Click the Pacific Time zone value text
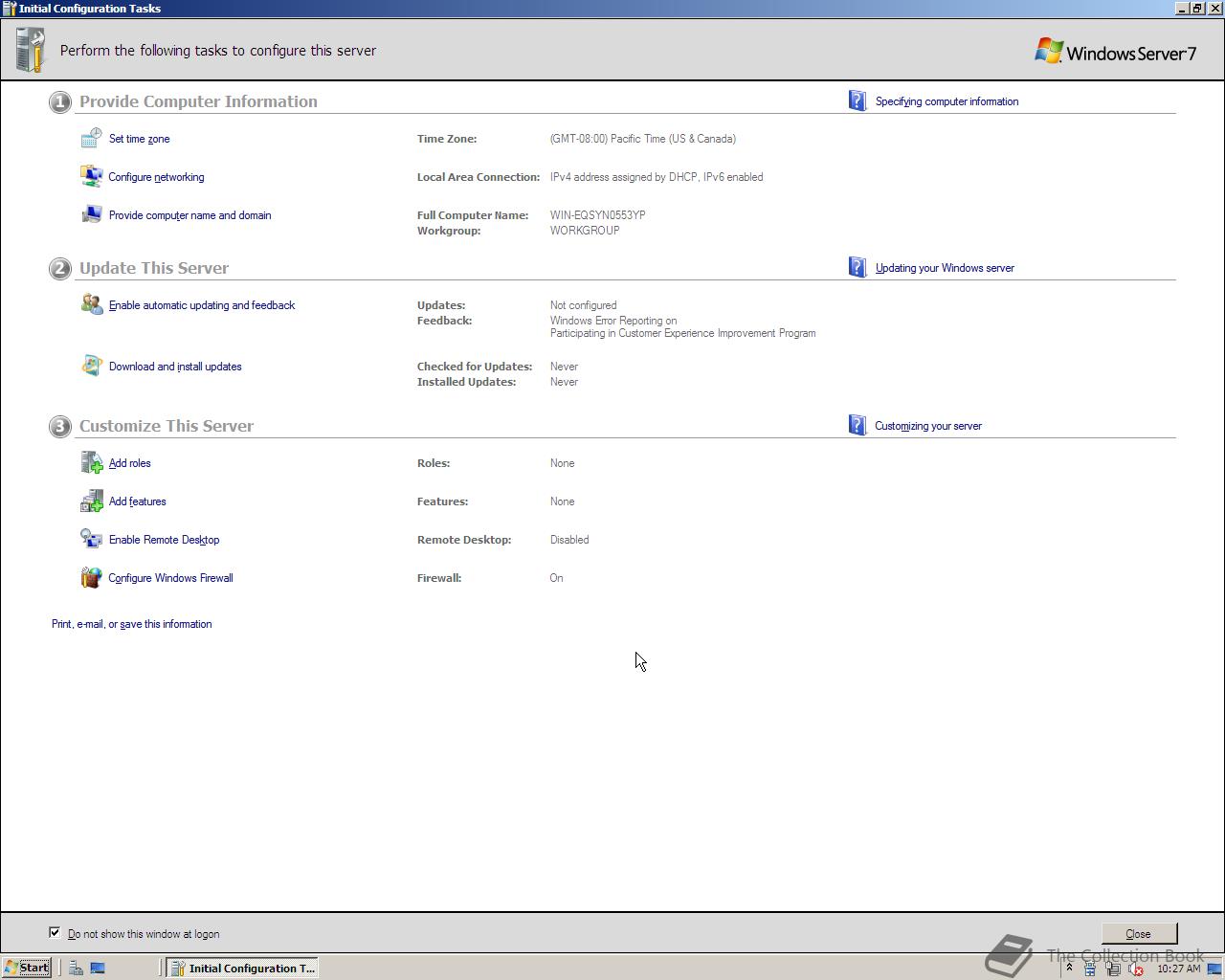 click(643, 139)
